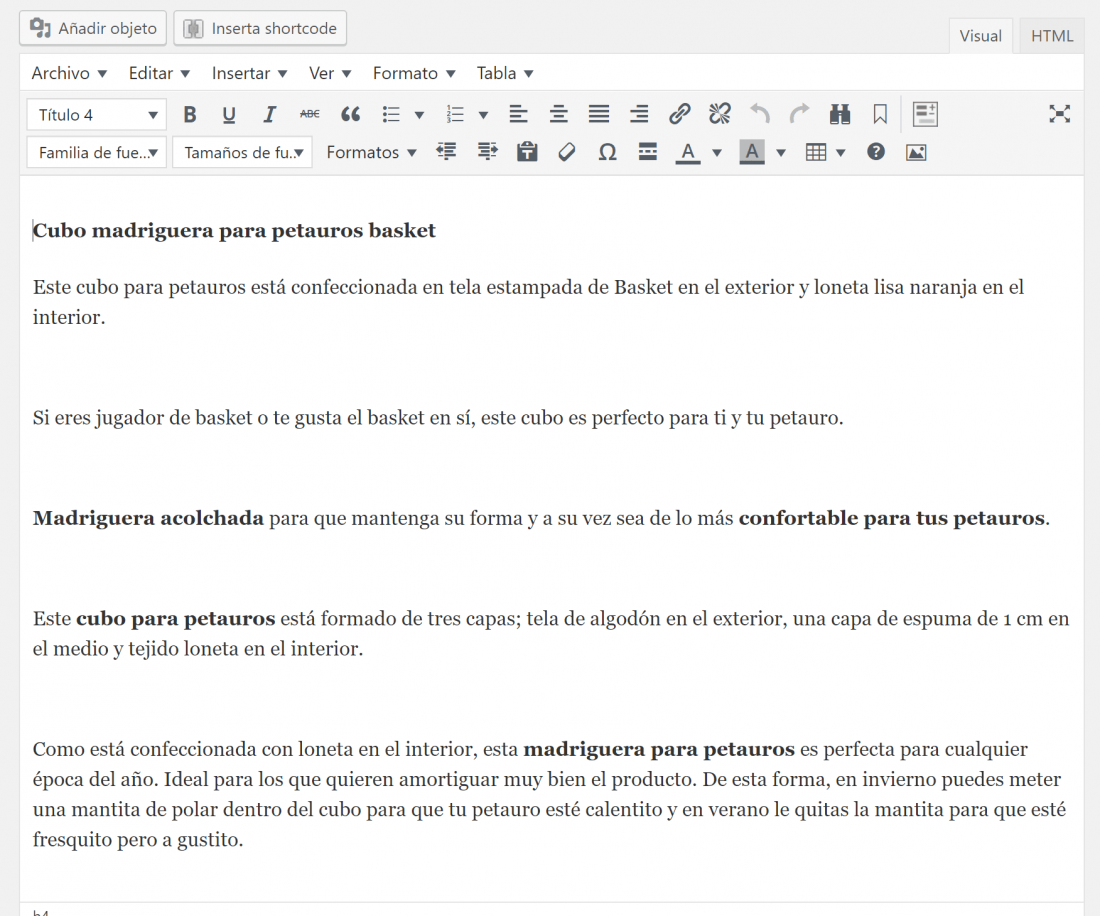Insert or edit a link
This screenshot has height=916, width=1100.
pos(679,114)
